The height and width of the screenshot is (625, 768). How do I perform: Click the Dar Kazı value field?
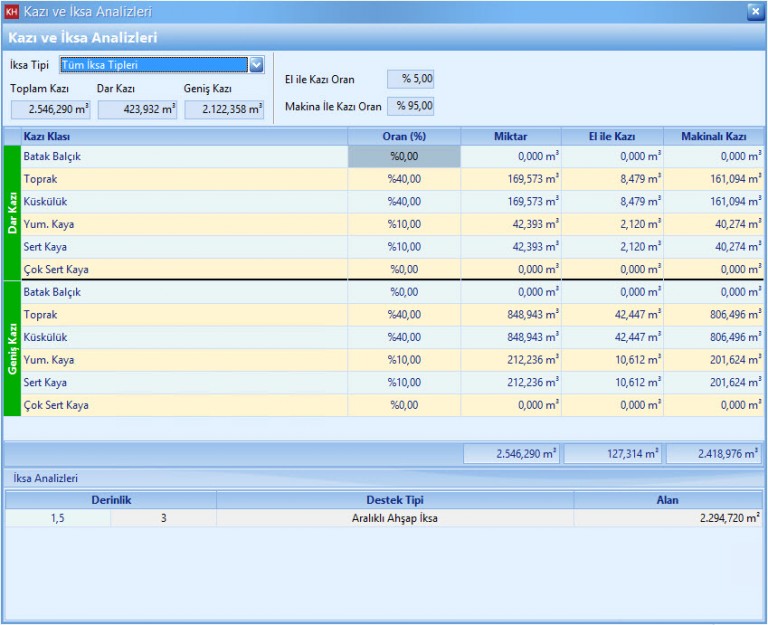[137, 109]
